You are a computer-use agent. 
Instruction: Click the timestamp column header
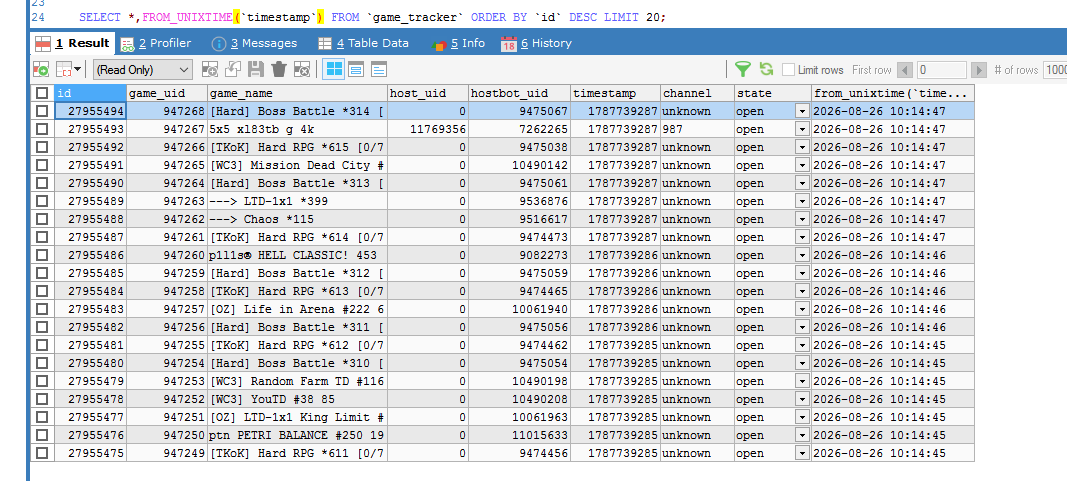[615, 93]
